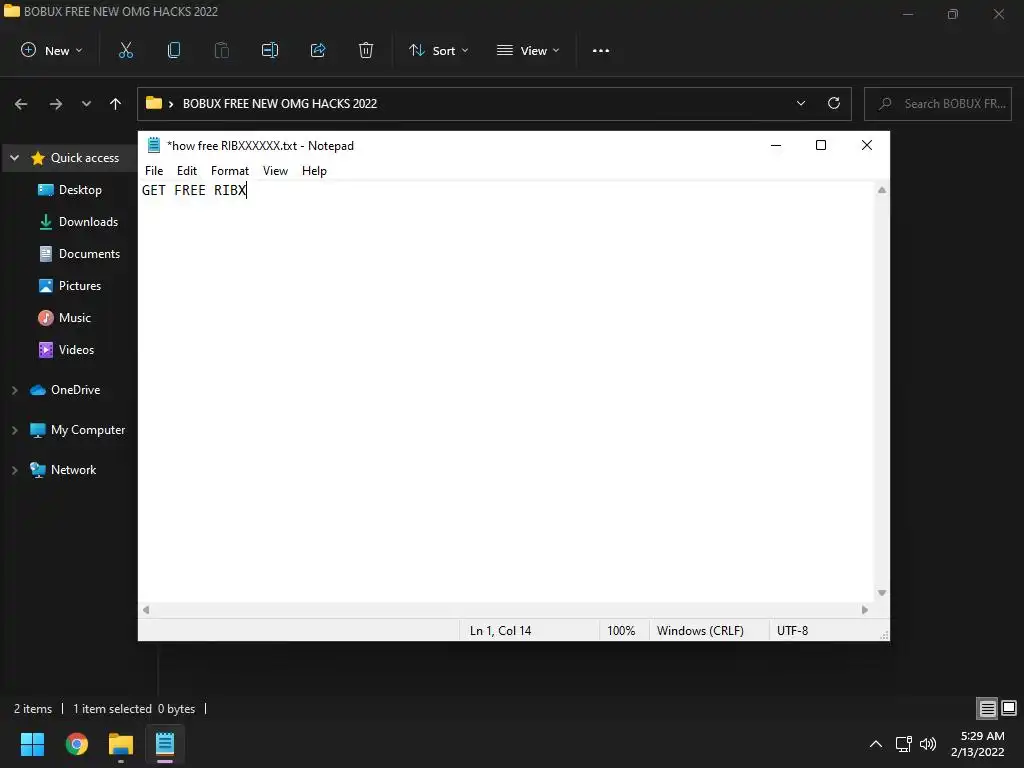Open Notepad View menu

tap(276, 171)
